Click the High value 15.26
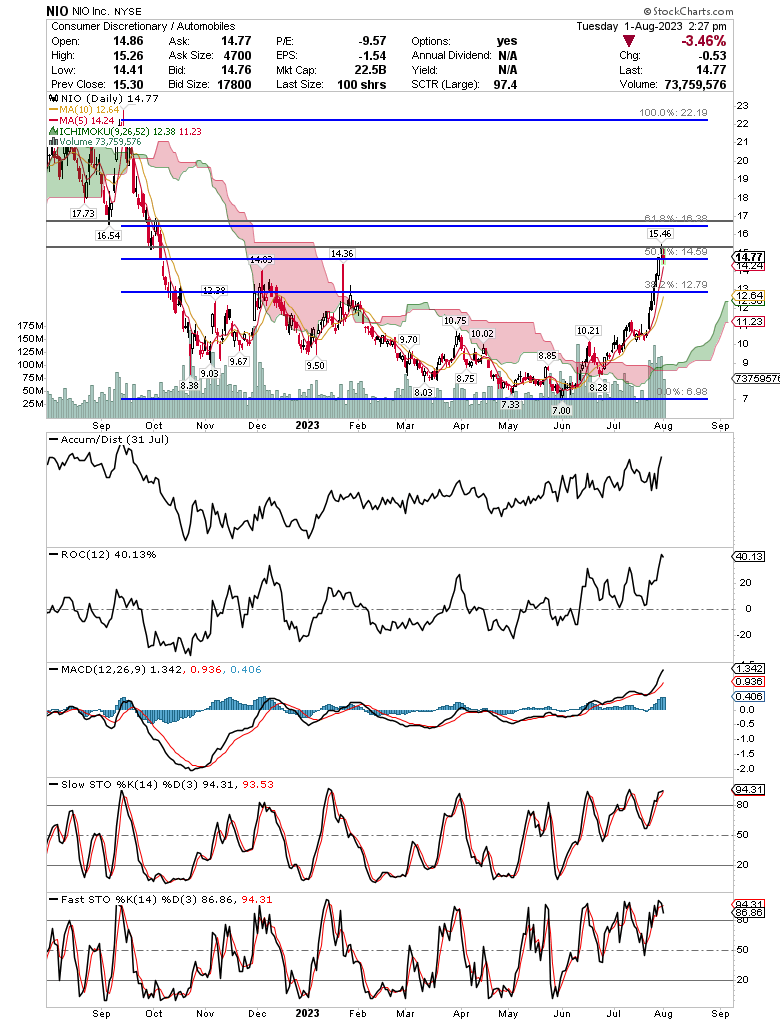This screenshot has height=1021, width=780. click(128, 55)
